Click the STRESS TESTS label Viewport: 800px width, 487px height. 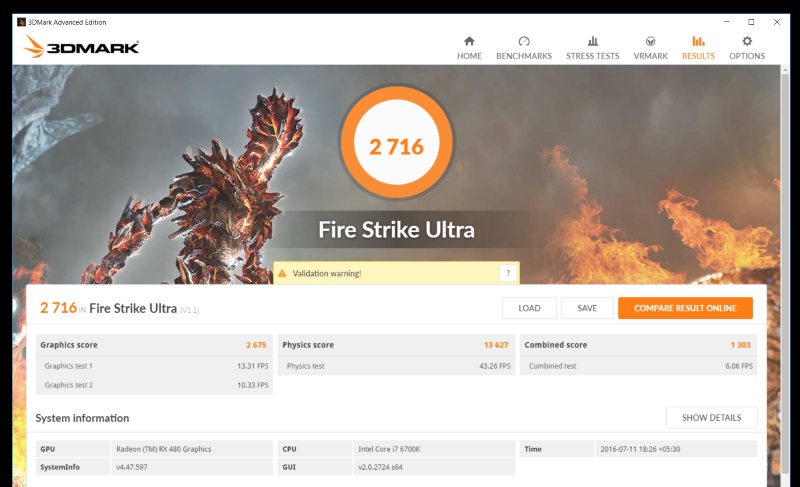pyautogui.click(x=592, y=56)
